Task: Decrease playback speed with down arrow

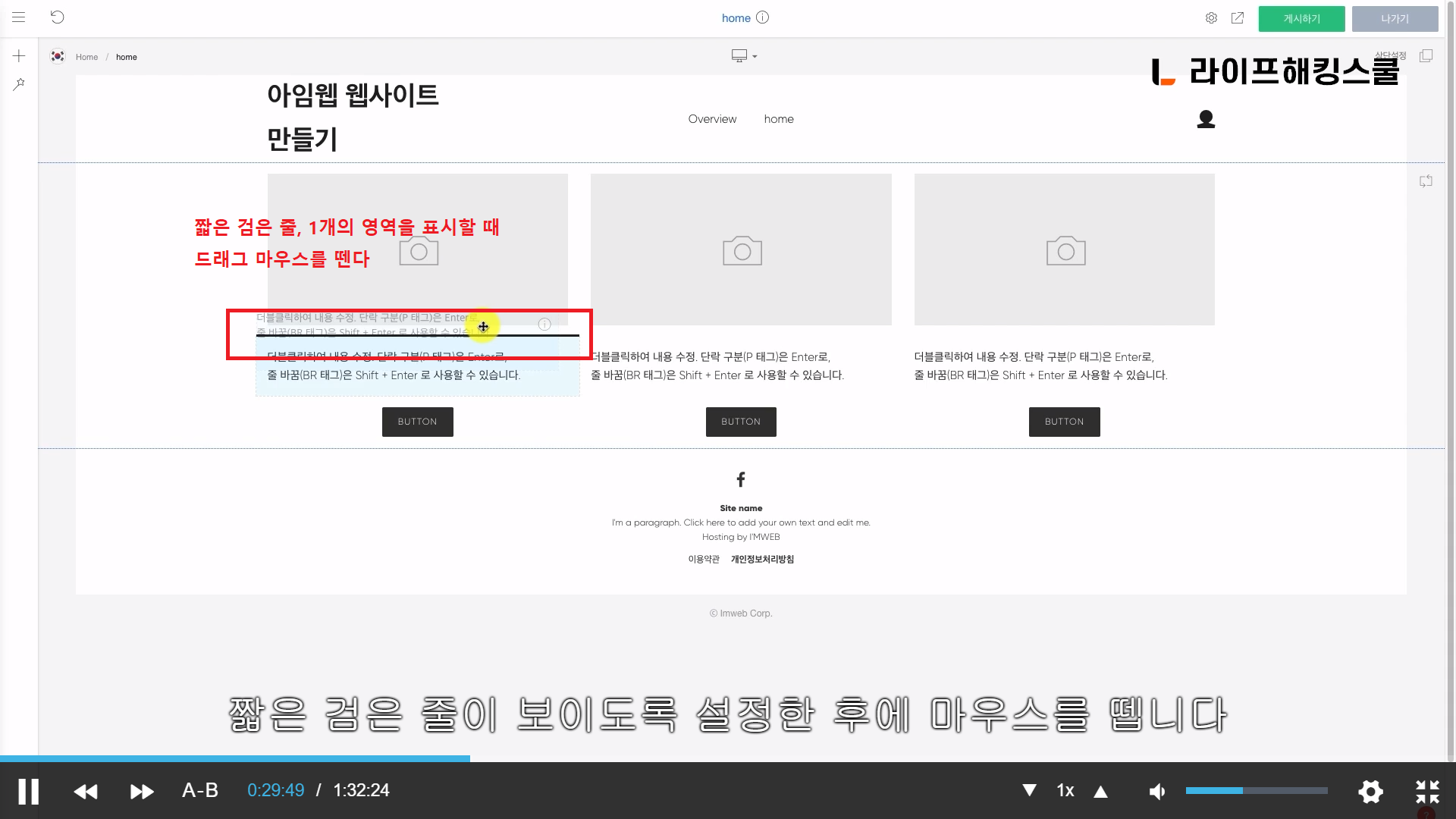Action: pos(1029,790)
